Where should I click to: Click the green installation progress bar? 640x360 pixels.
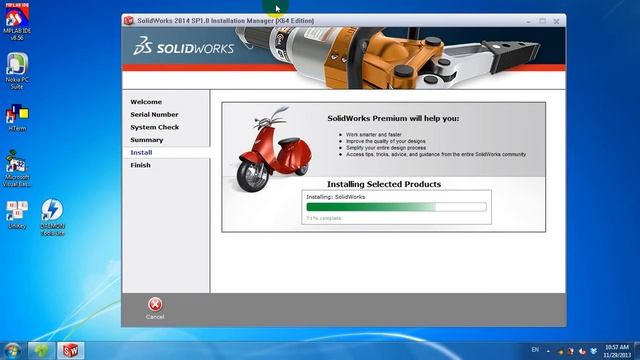396,207
